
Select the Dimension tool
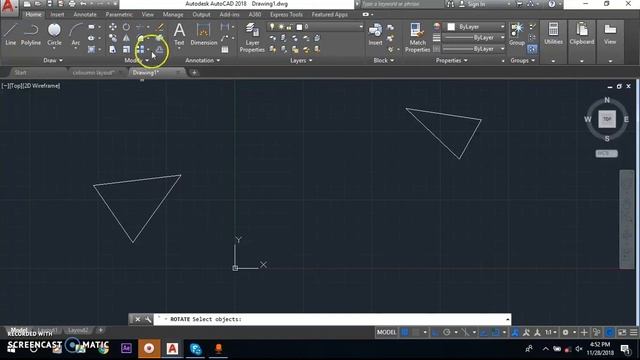(204, 34)
